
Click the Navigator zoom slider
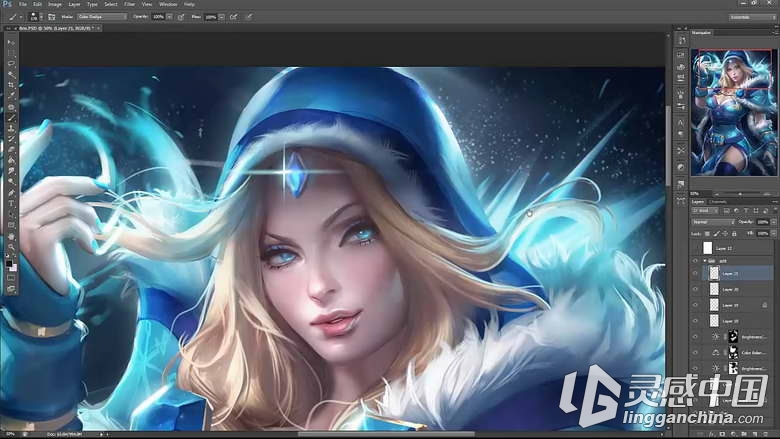tap(741, 193)
